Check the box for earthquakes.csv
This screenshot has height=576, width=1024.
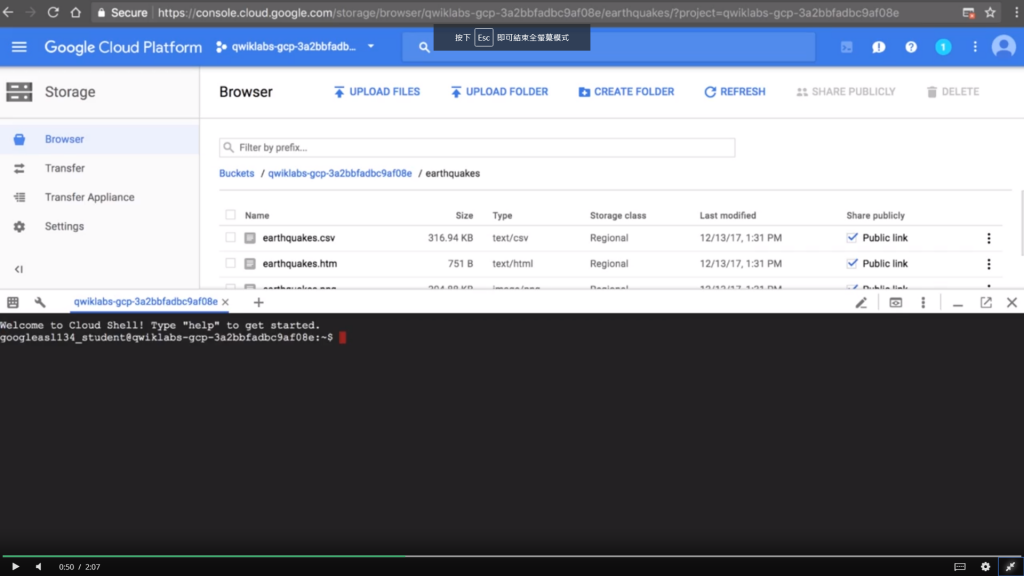(x=231, y=238)
